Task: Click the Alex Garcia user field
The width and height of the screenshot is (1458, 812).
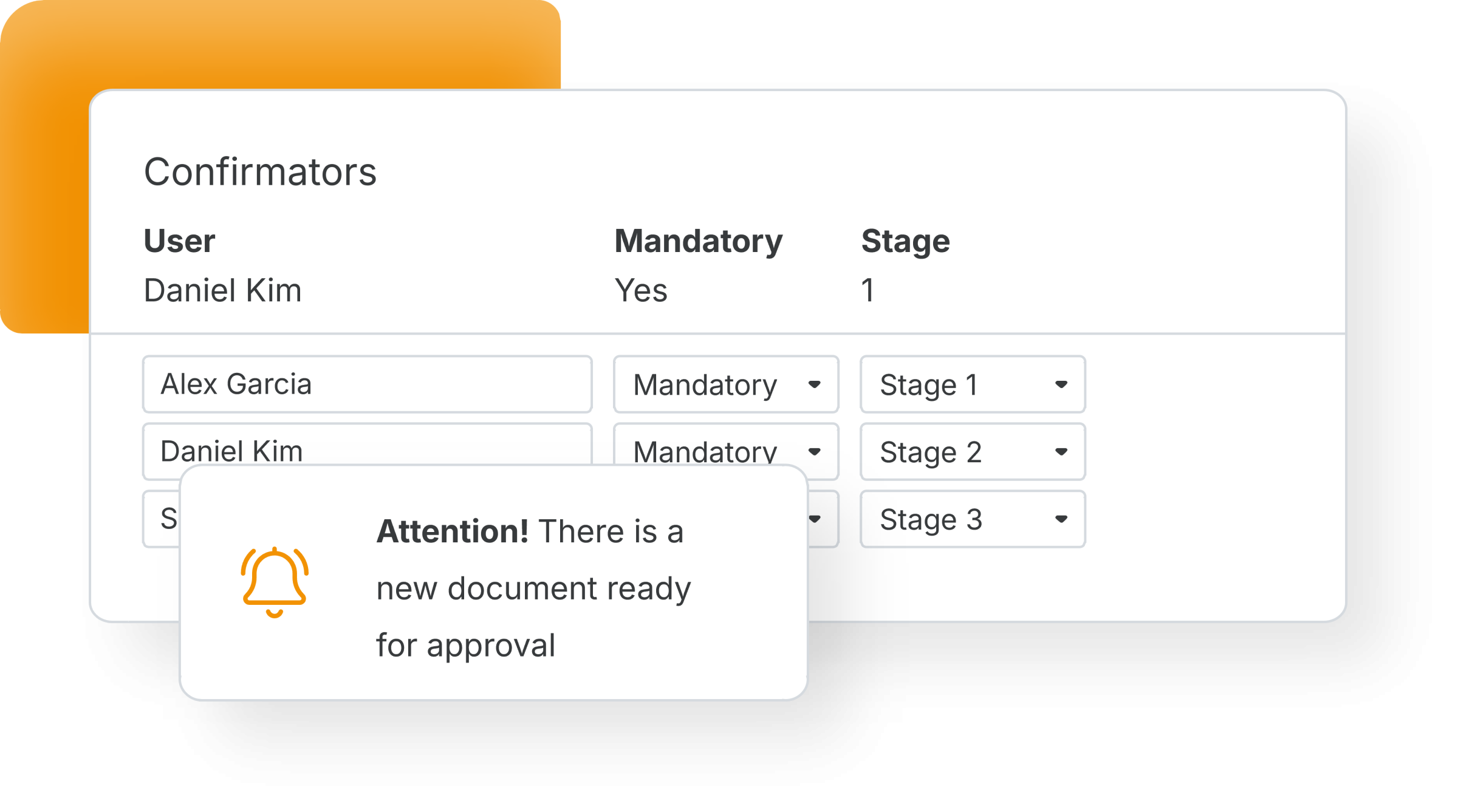Action: 368,384
